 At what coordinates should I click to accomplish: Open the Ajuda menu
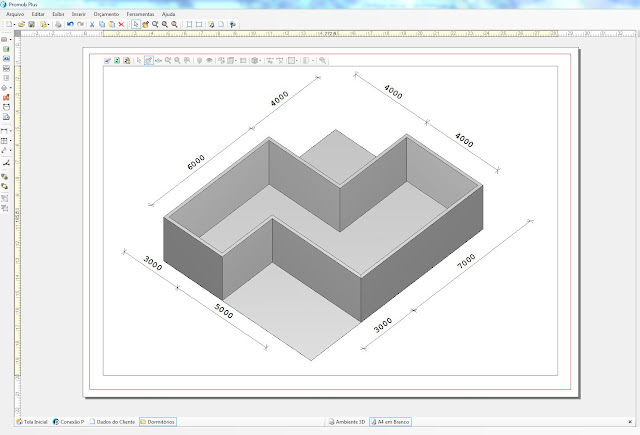(168, 14)
